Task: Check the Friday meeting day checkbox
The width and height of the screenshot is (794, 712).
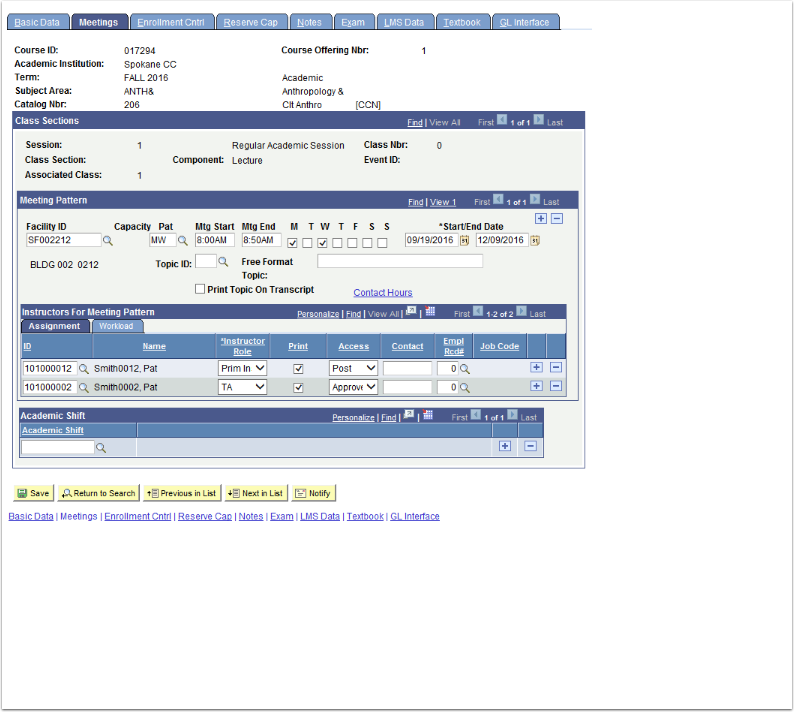Action: click(352, 243)
